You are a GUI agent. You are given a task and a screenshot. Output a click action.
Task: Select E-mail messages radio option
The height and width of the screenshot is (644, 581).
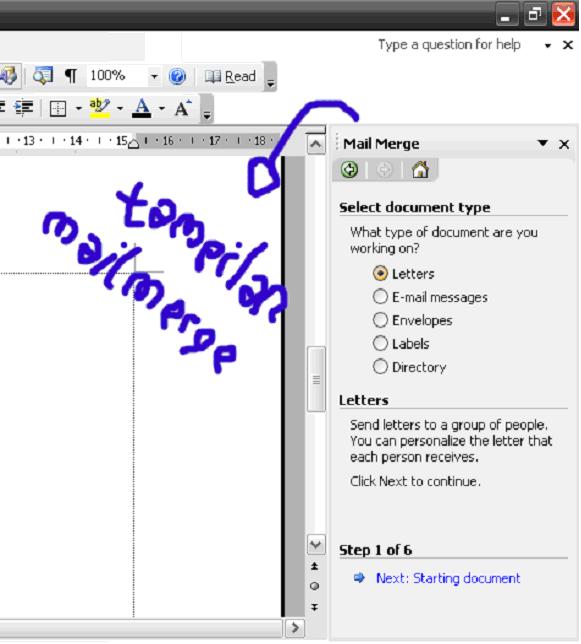tap(380, 297)
